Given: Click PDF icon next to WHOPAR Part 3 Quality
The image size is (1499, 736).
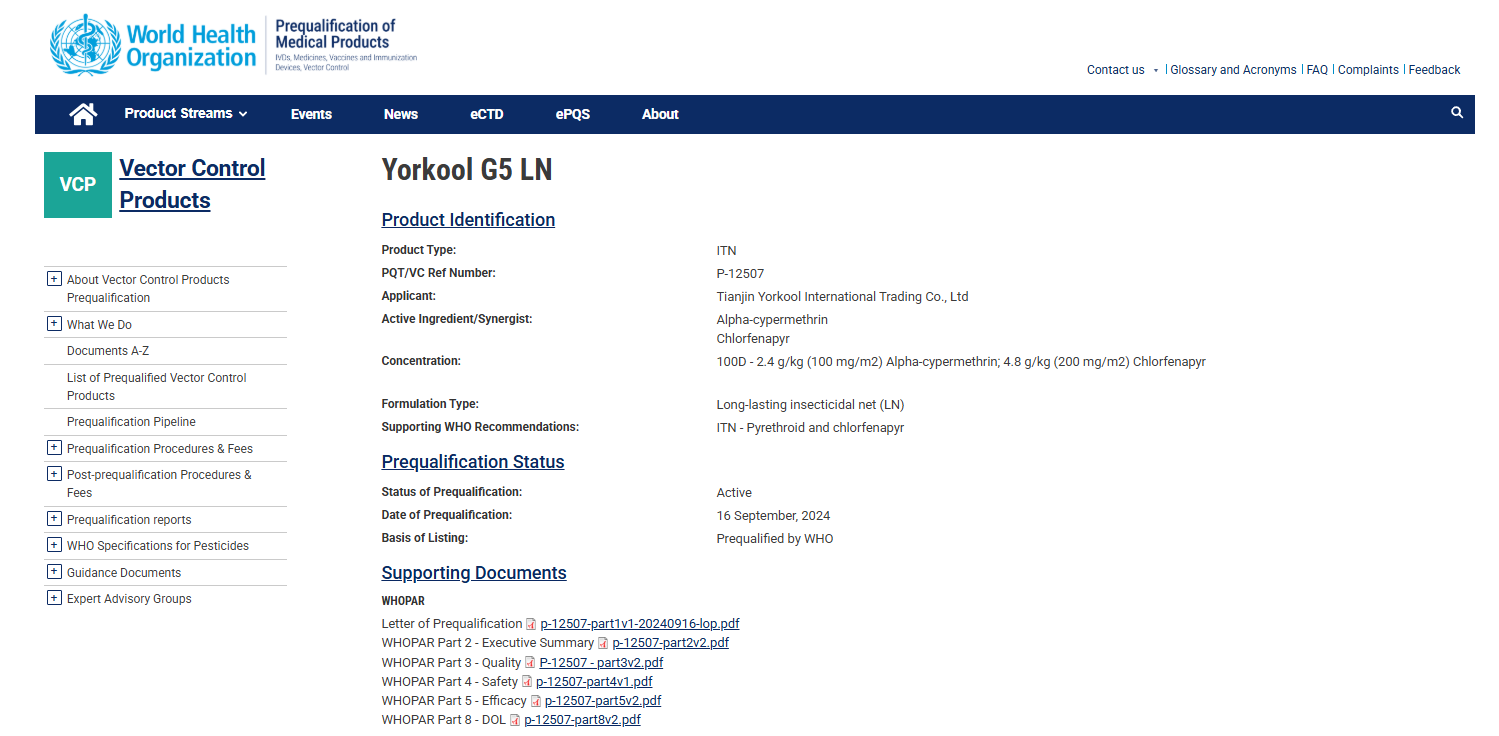Looking at the screenshot, I should pyautogui.click(x=529, y=663).
